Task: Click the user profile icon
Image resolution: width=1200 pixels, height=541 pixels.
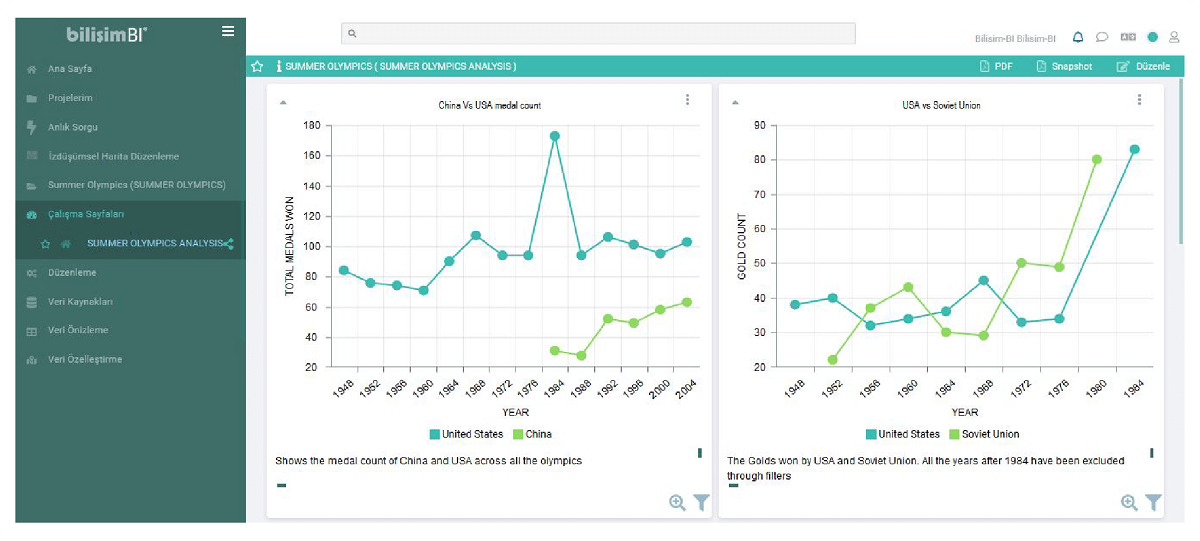Action: pyautogui.click(x=1174, y=37)
